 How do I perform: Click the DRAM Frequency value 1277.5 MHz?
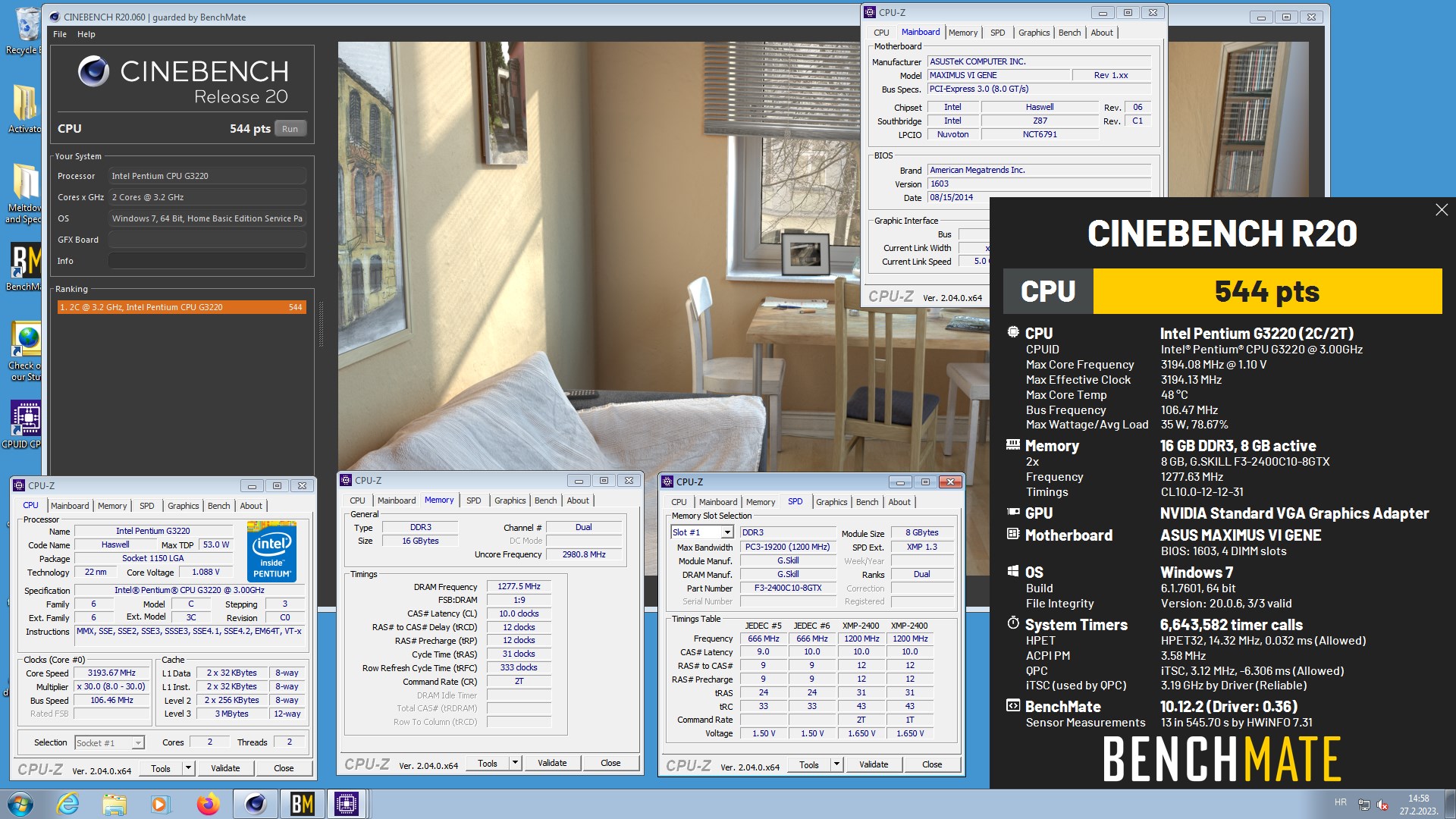click(519, 586)
